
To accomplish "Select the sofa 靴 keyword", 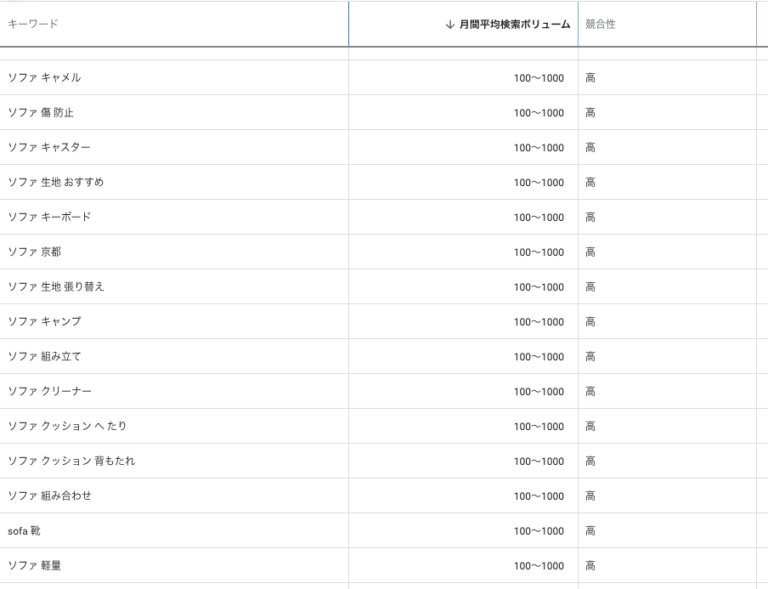I will [x=24, y=531].
